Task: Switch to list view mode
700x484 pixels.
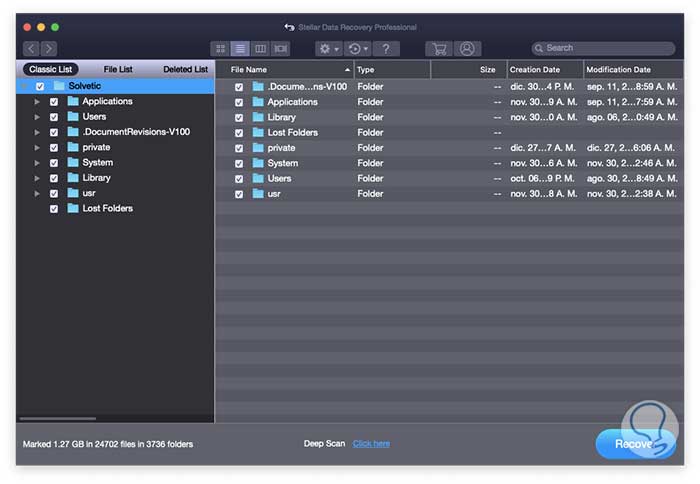Action: [x=240, y=49]
